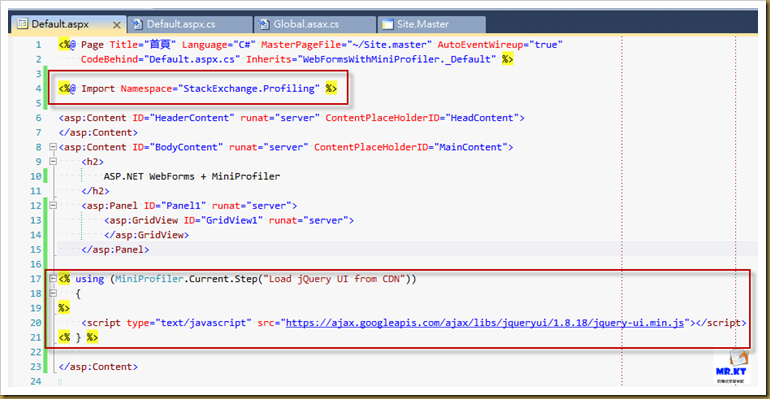Viewport: 770px width, 399px height.
Task: Click the "text/javascript" type value
Action: pos(203,323)
